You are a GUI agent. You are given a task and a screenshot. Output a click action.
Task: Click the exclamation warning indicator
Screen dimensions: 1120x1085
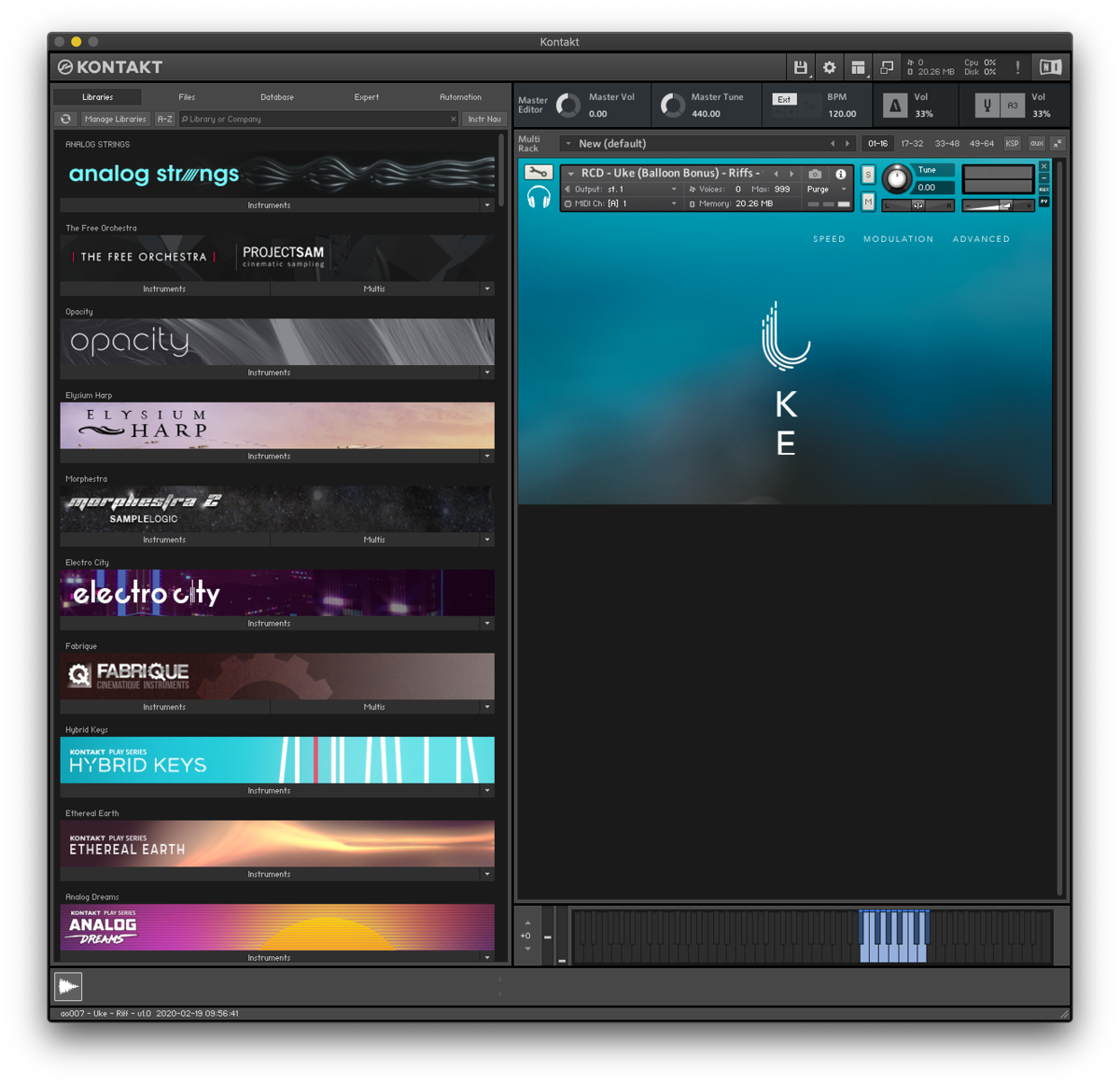click(x=1017, y=67)
